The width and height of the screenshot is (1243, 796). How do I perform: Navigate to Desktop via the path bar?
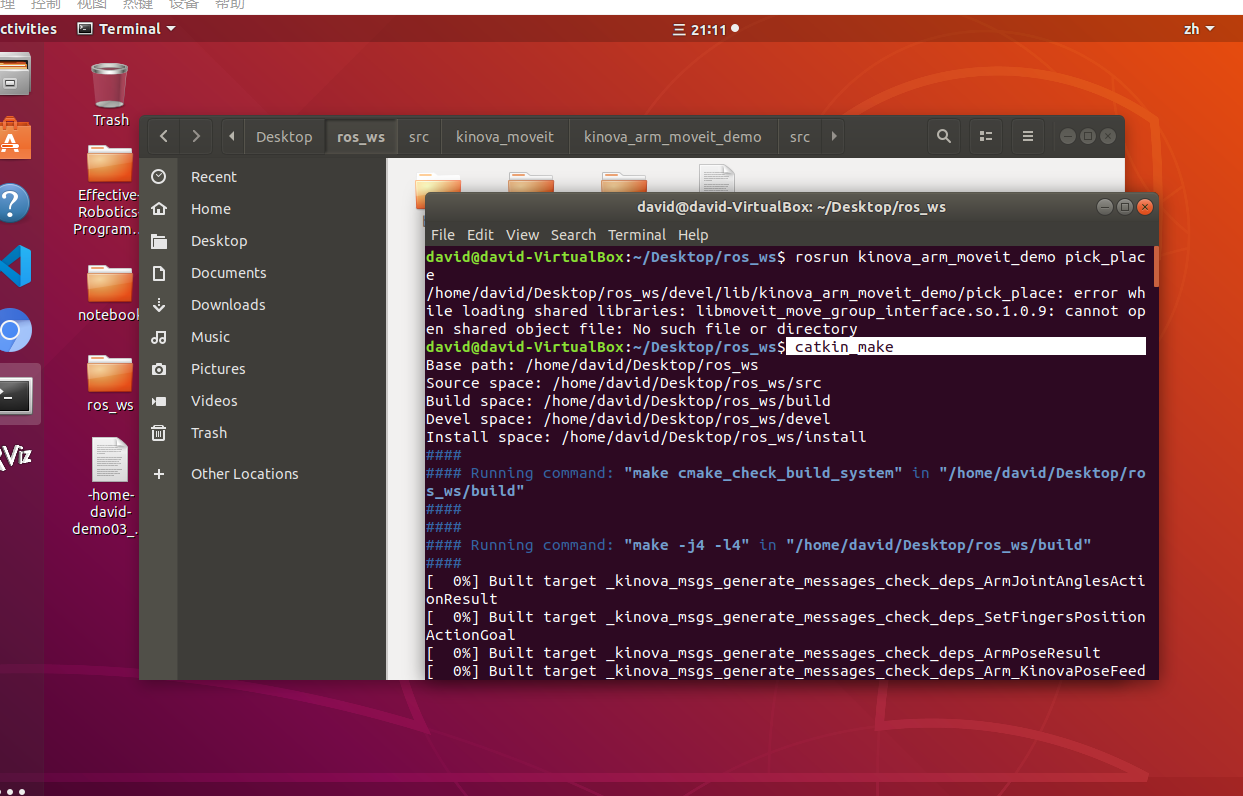[284, 135]
